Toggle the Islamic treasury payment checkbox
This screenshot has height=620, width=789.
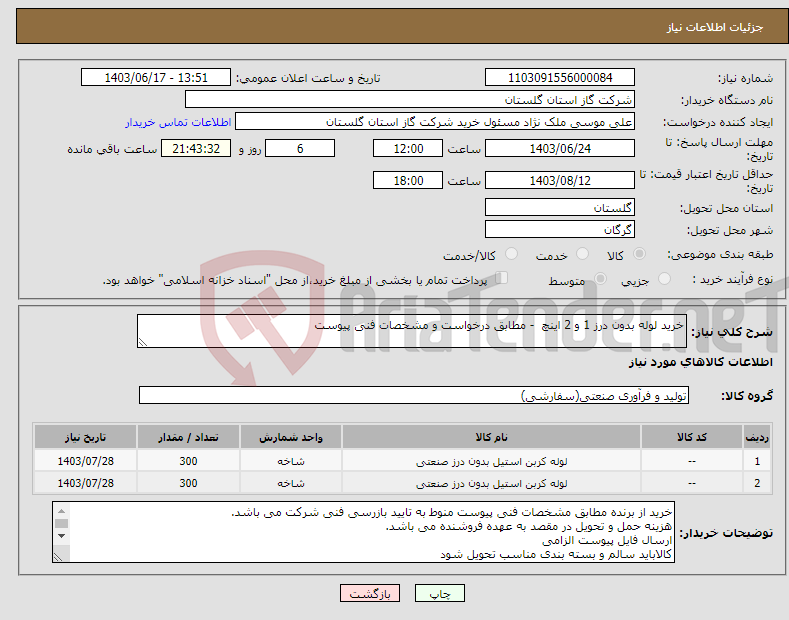click(502, 278)
